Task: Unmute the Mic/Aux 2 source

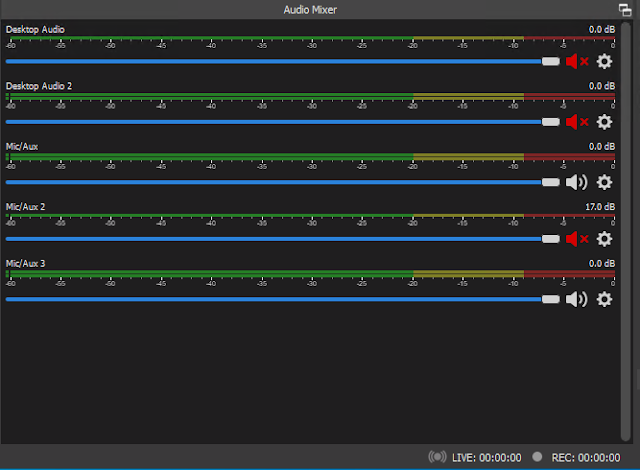Action: [577, 239]
